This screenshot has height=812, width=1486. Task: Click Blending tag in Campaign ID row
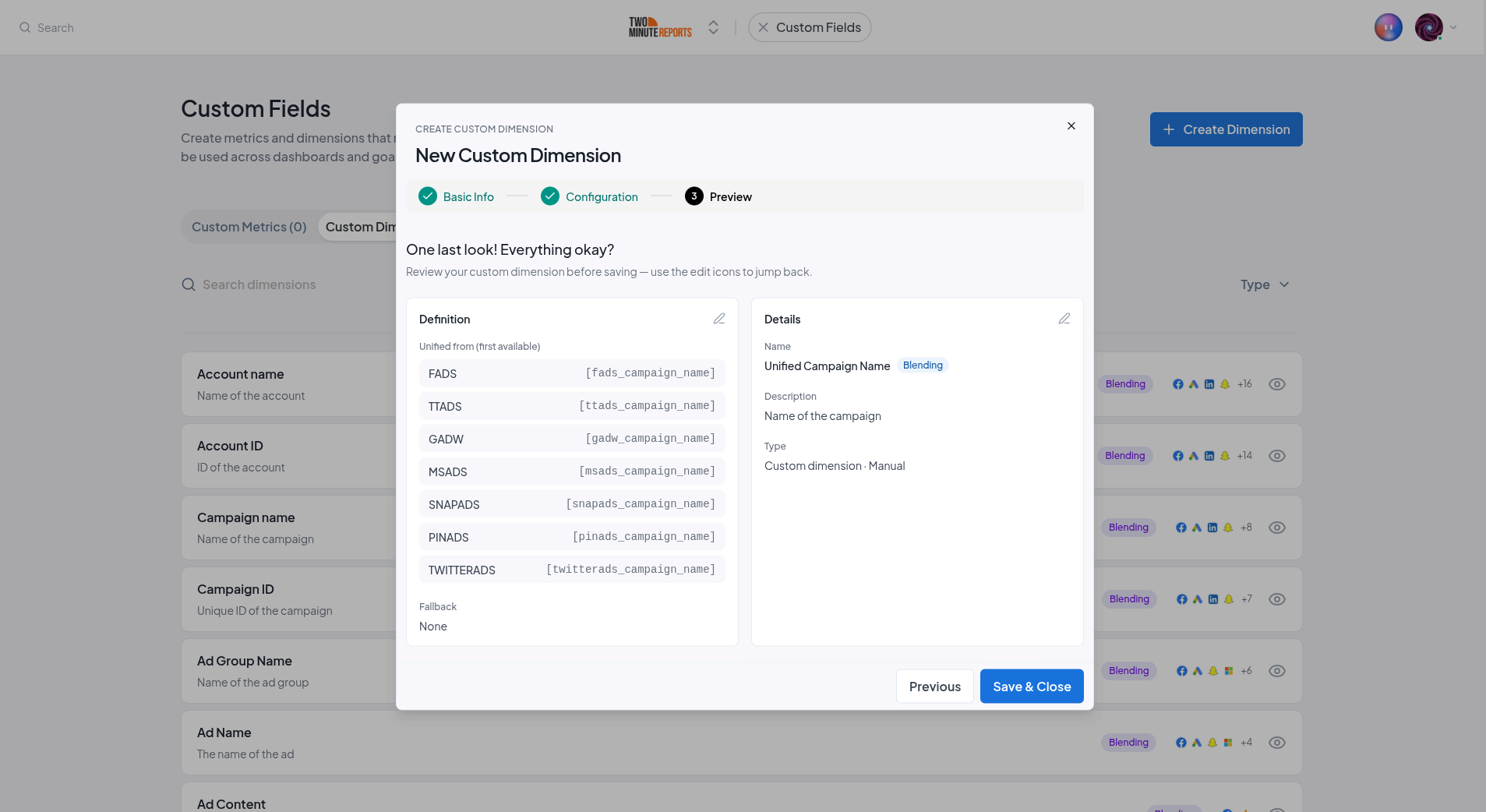pos(1129,599)
